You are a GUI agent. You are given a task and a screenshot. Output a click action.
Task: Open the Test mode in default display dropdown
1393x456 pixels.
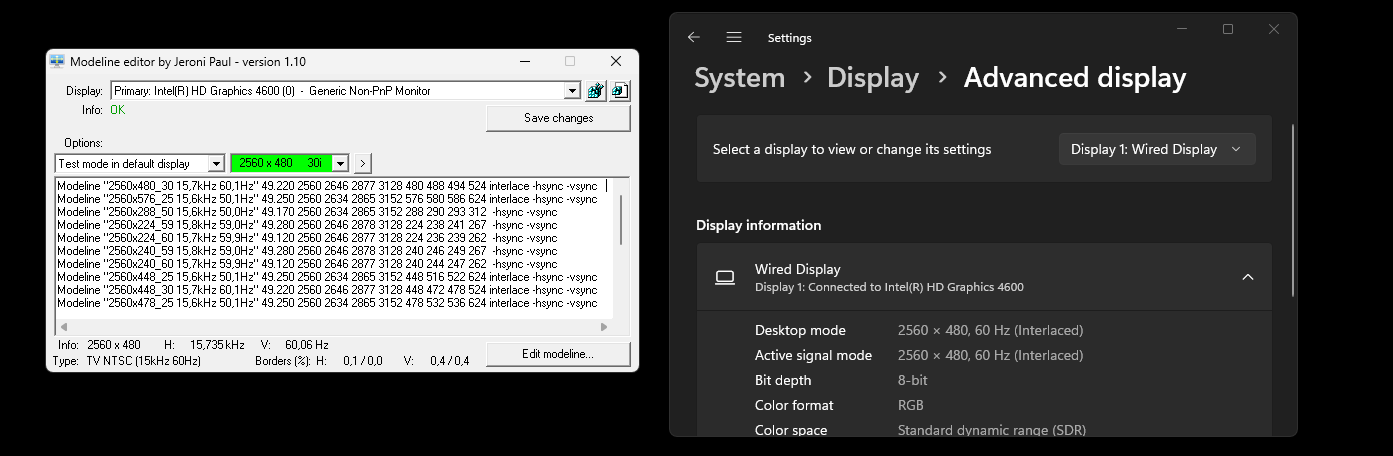point(216,163)
